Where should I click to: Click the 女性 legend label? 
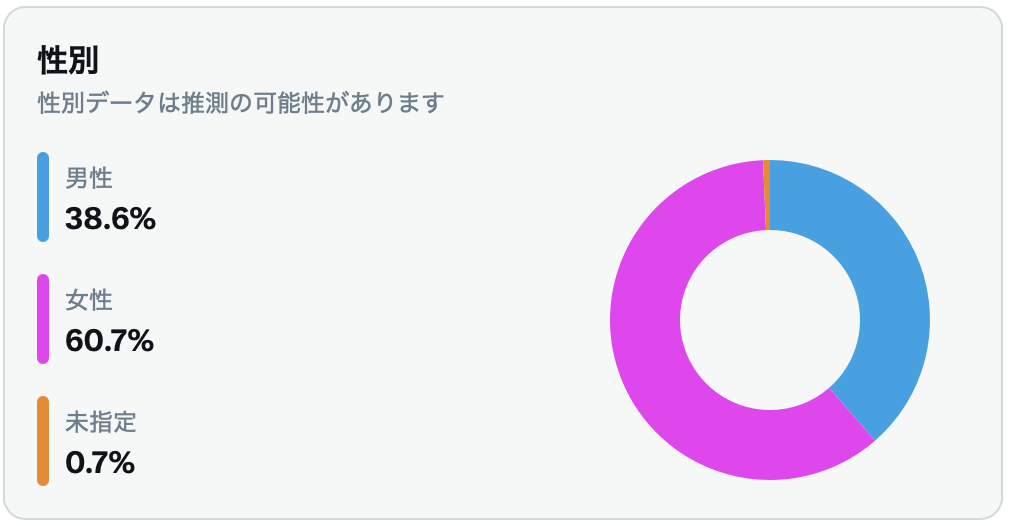click(x=89, y=300)
